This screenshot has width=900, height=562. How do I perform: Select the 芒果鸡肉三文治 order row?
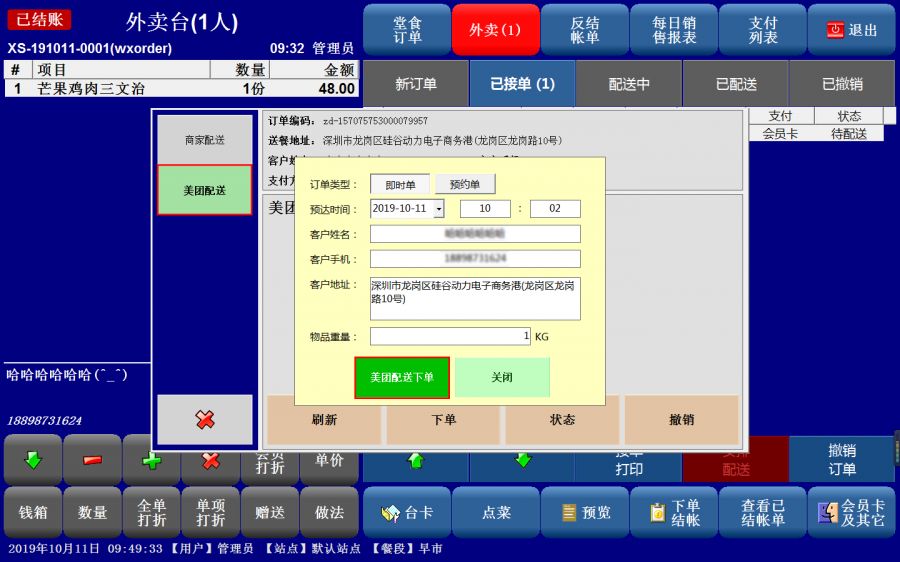tap(181, 88)
